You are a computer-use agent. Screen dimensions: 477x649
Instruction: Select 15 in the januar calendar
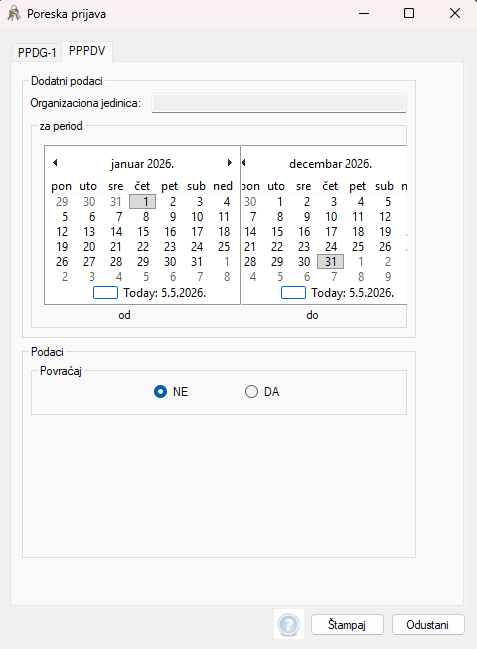click(143, 232)
